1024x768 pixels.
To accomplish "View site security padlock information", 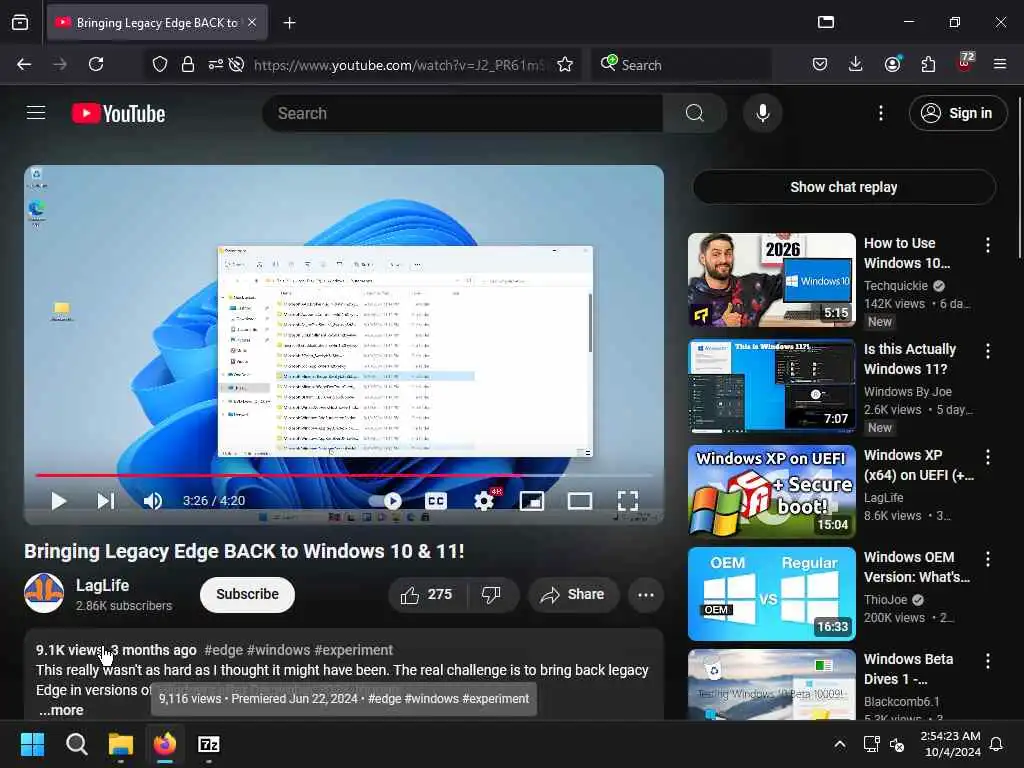I will [188, 64].
